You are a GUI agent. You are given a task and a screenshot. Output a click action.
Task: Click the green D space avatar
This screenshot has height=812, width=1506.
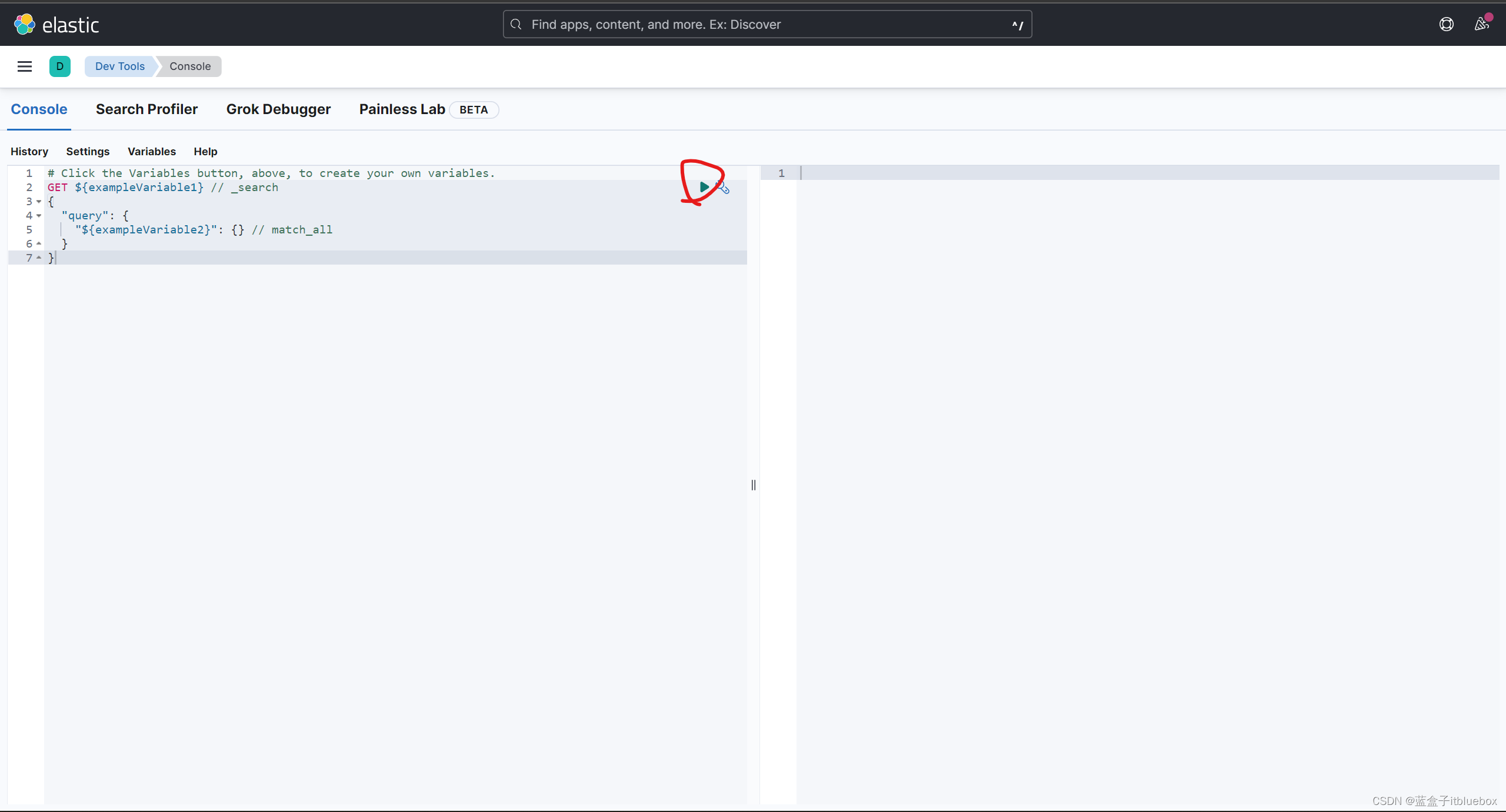[x=60, y=66]
